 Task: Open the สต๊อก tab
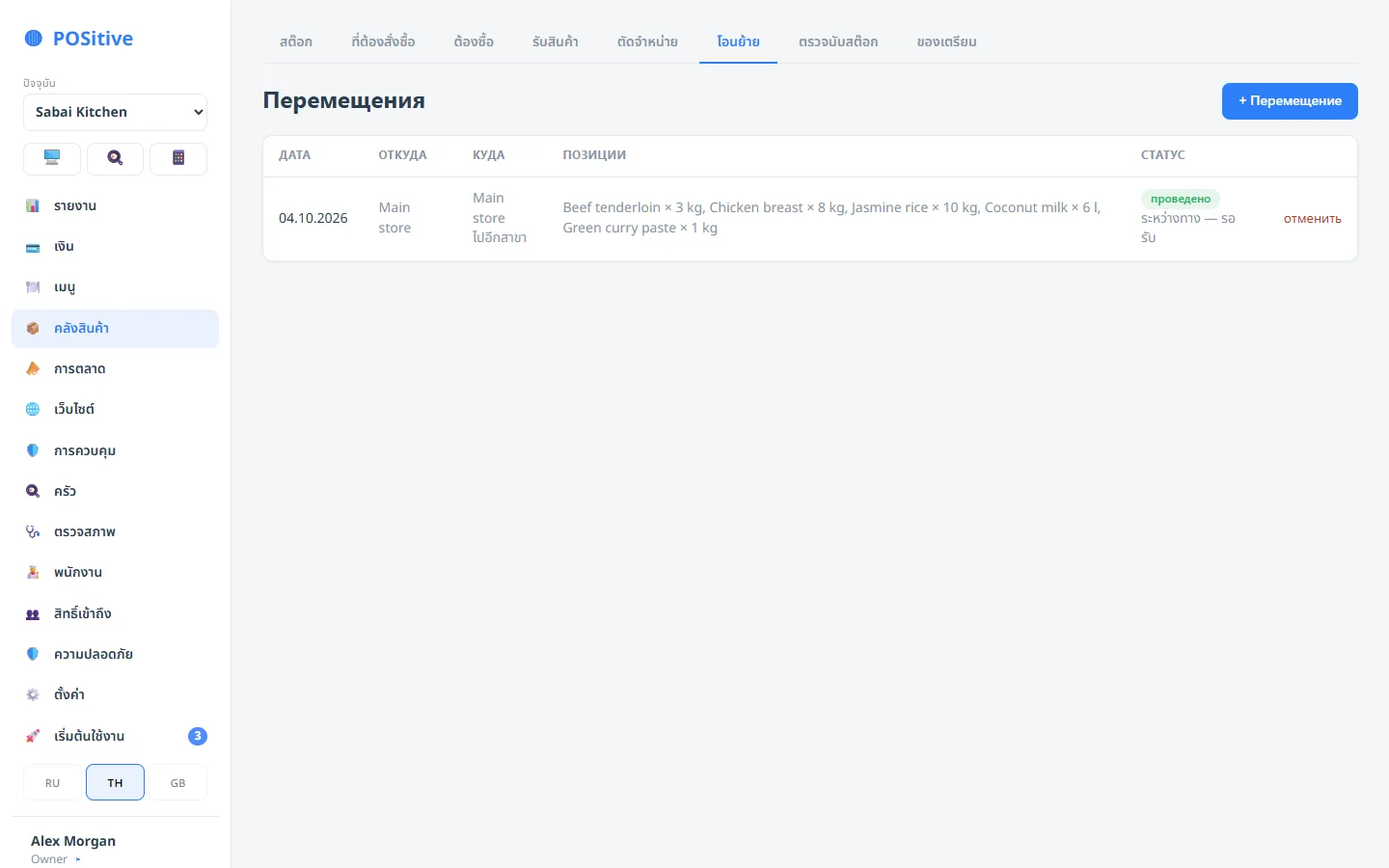[x=296, y=41]
